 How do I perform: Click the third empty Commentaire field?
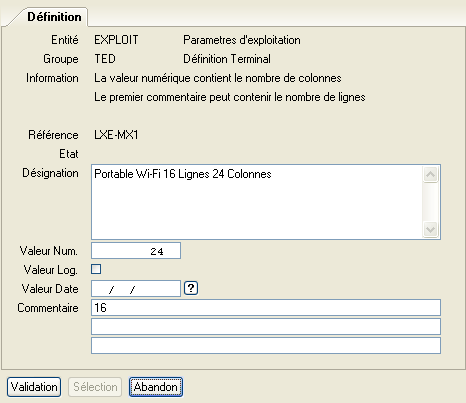coord(266,345)
